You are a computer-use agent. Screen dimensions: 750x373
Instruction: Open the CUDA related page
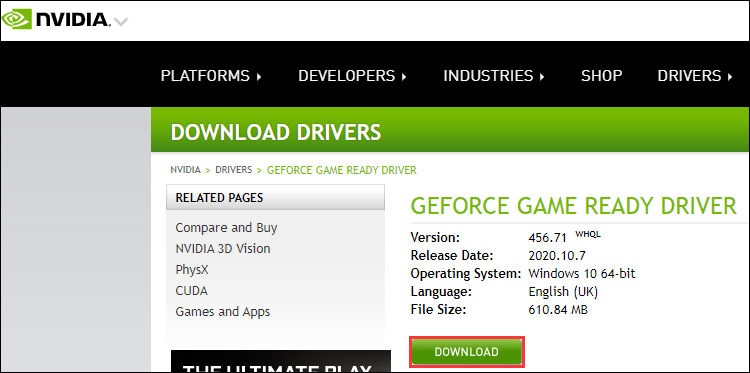pos(191,291)
